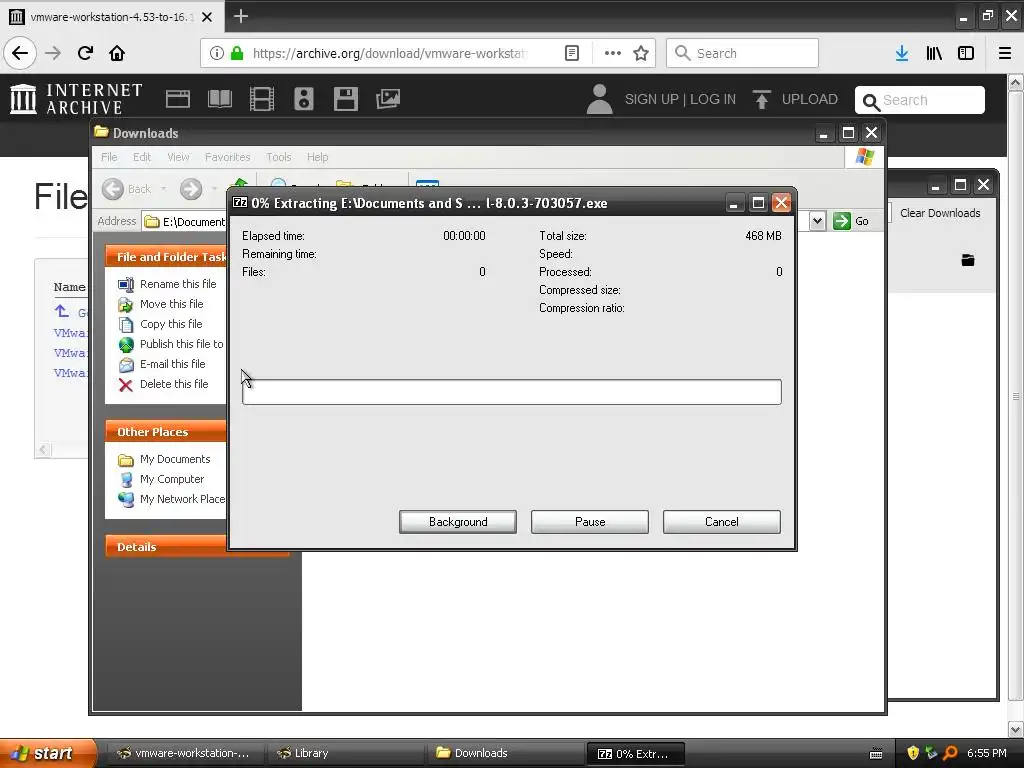Open the View menu in Downloads window
This screenshot has height=768, width=1024.
click(x=178, y=157)
